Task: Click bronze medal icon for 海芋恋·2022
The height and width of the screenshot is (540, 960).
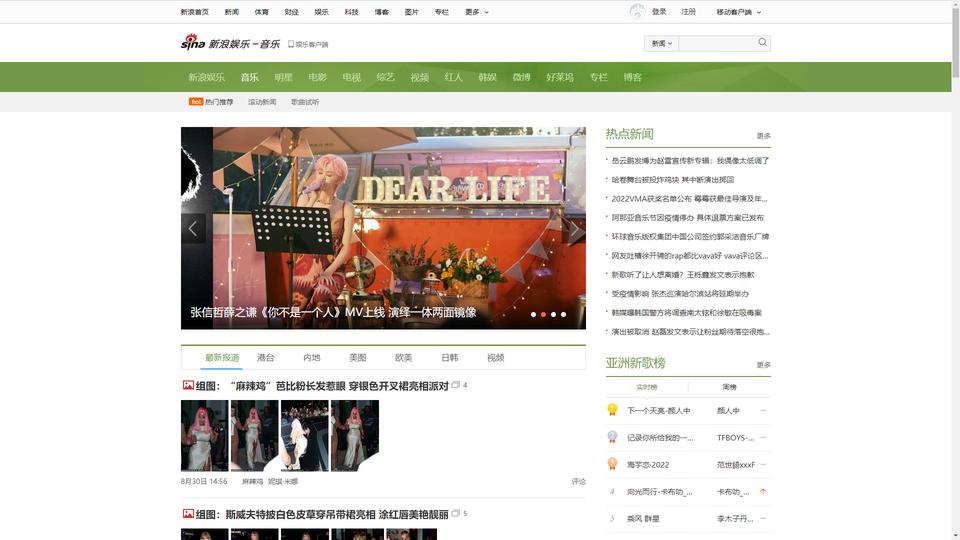Action: coord(612,463)
